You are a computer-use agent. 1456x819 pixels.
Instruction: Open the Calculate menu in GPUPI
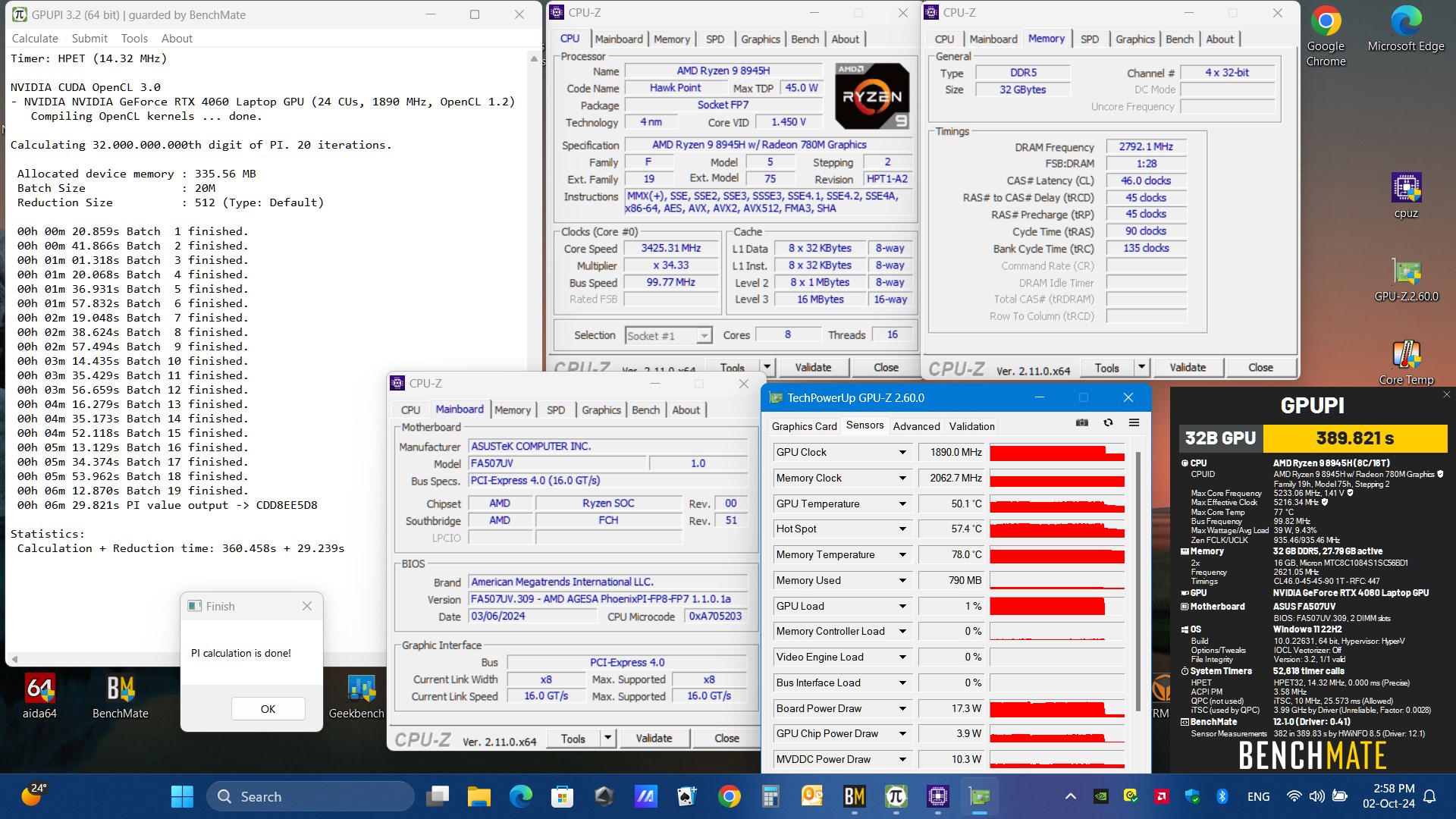click(x=35, y=39)
